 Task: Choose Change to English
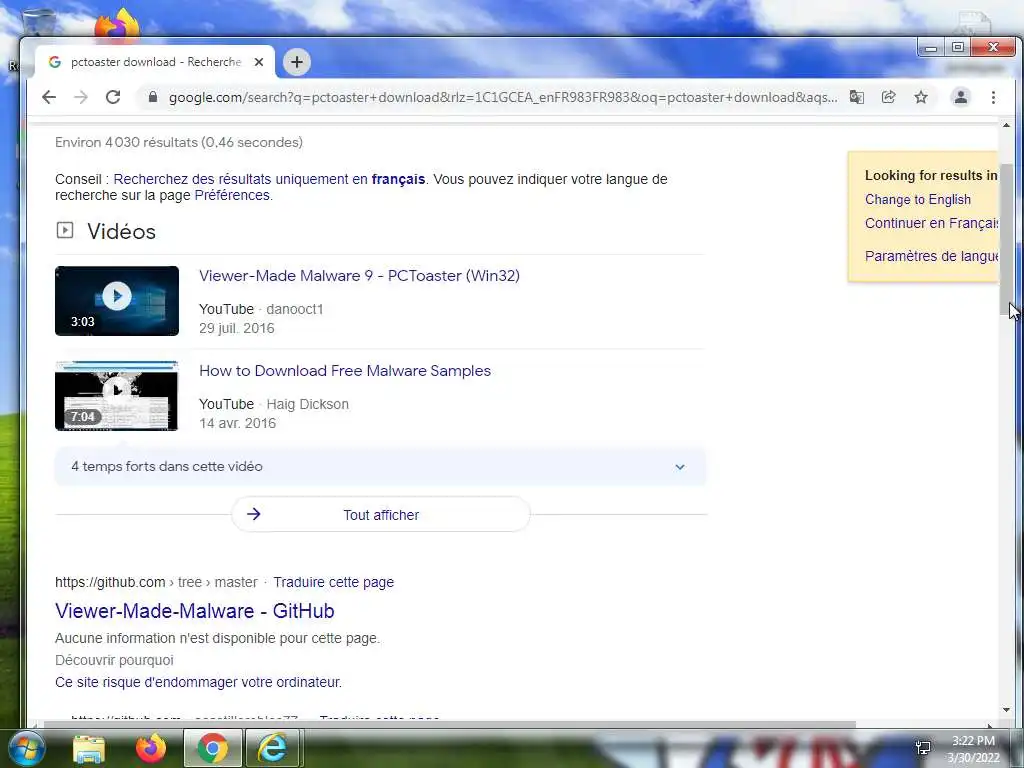pos(918,199)
